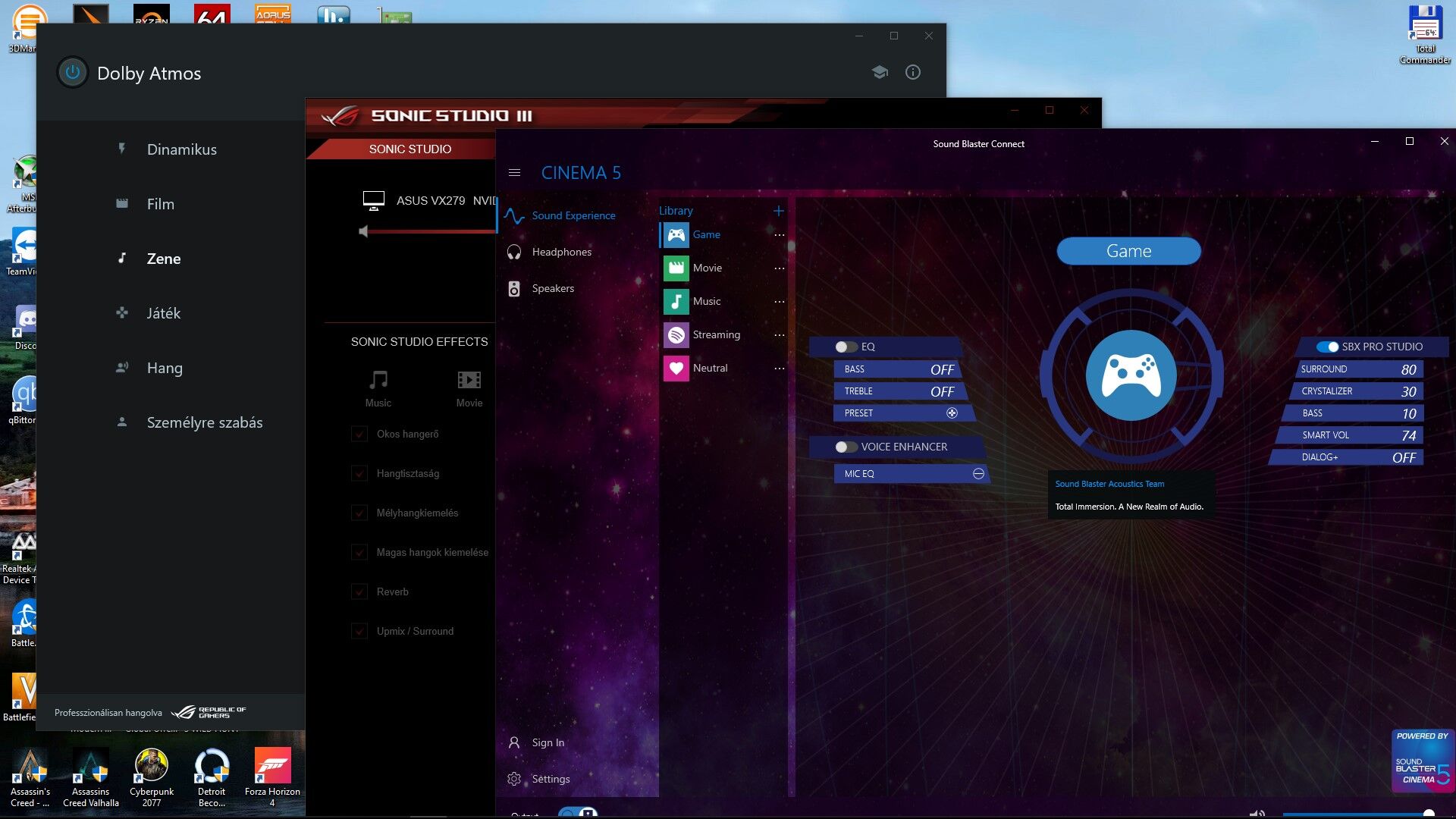Image resolution: width=1456 pixels, height=819 pixels.
Task: Click the large gamepad profile image
Action: tap(1131, 375)
